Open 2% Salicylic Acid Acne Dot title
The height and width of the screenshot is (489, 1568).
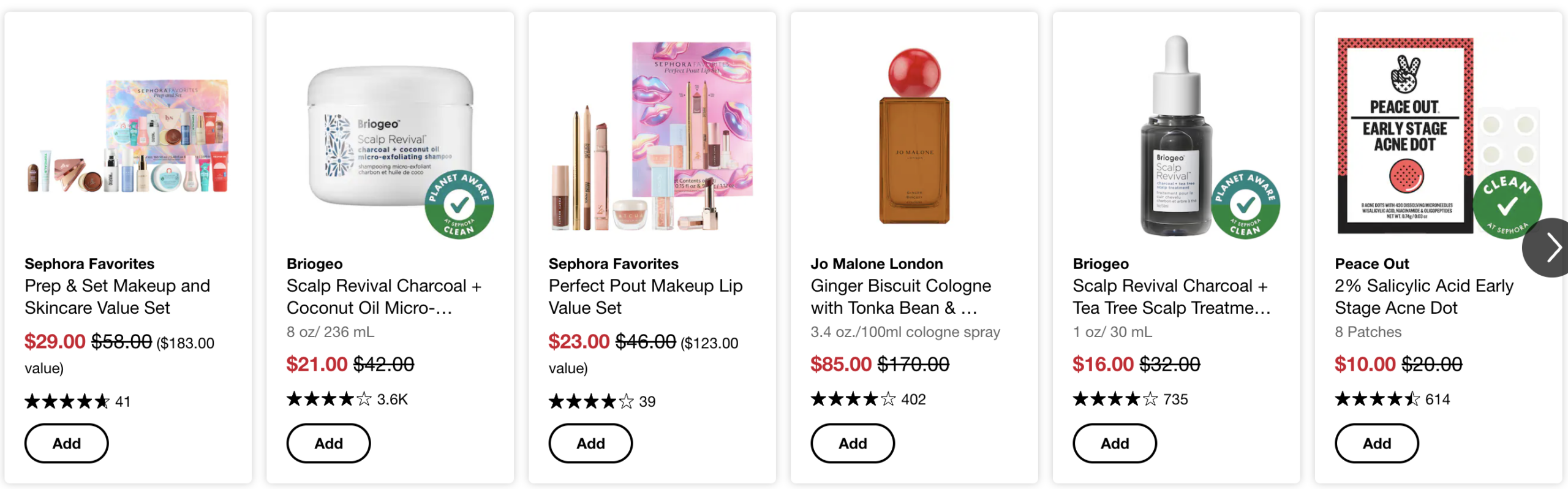(x=1423, y=297)
